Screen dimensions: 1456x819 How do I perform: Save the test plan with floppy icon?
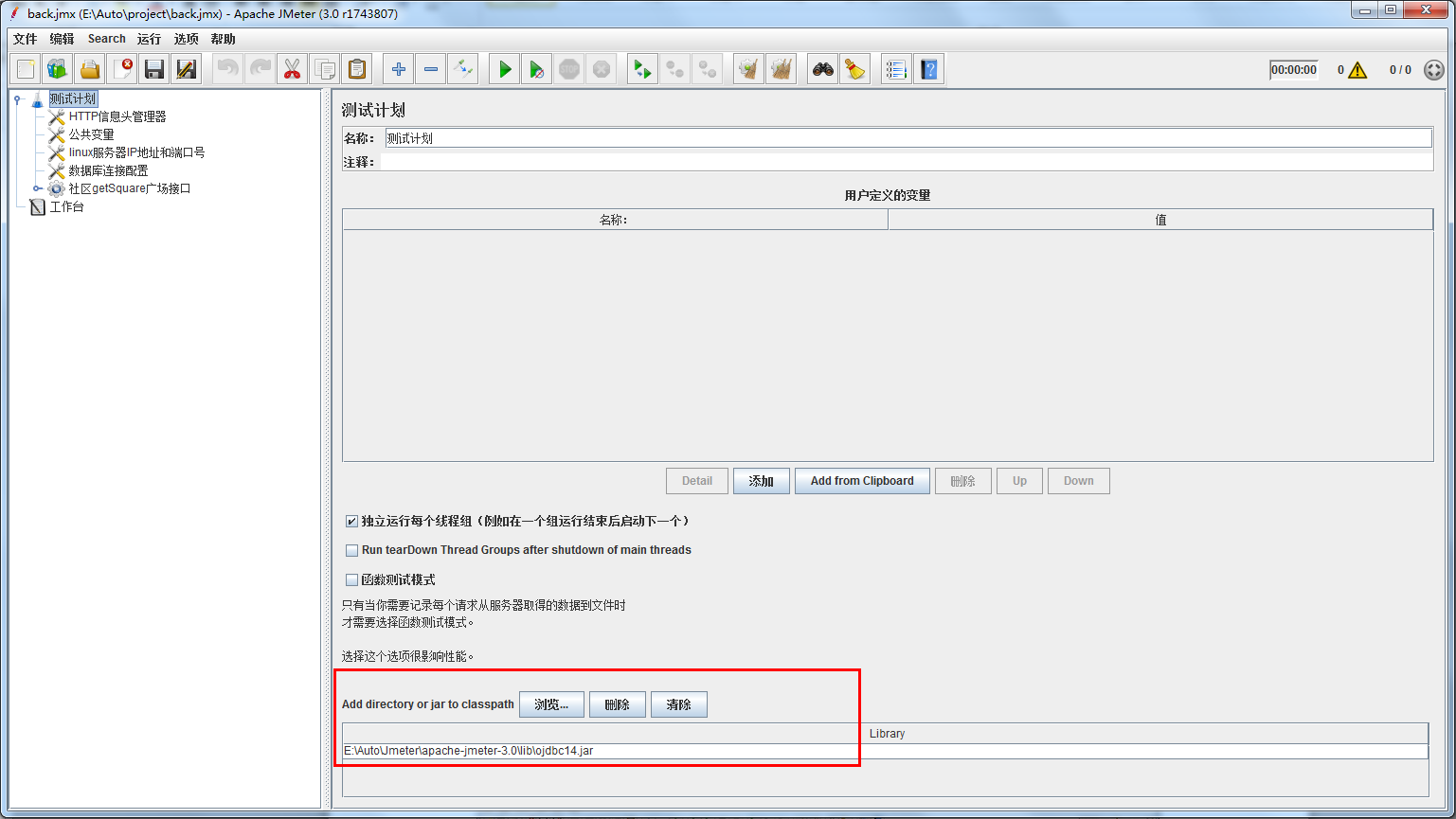154,69
